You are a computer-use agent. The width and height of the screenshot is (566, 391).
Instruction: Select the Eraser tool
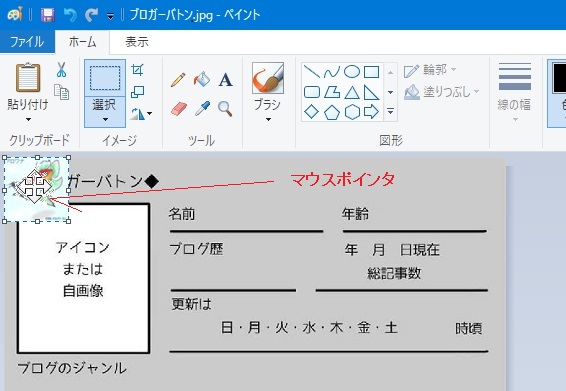coord(179,109)
